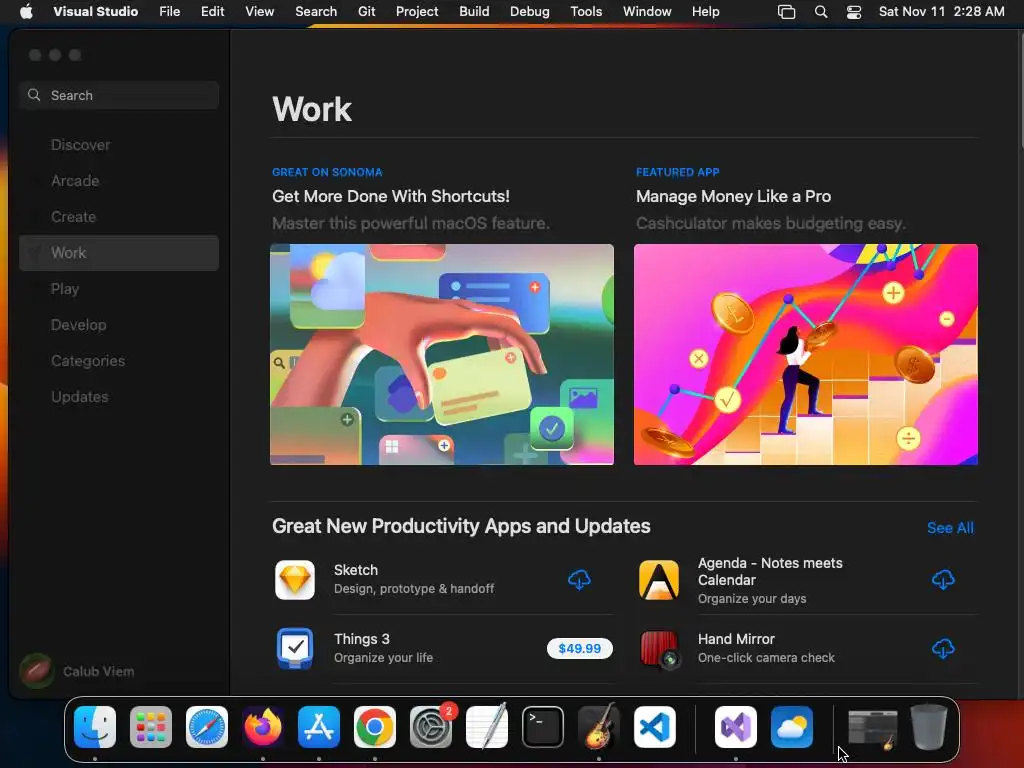The height and width of the screenshot is (768, 1024).
Task: Launch Terminal from the Dock
Action: click(543, 727)
